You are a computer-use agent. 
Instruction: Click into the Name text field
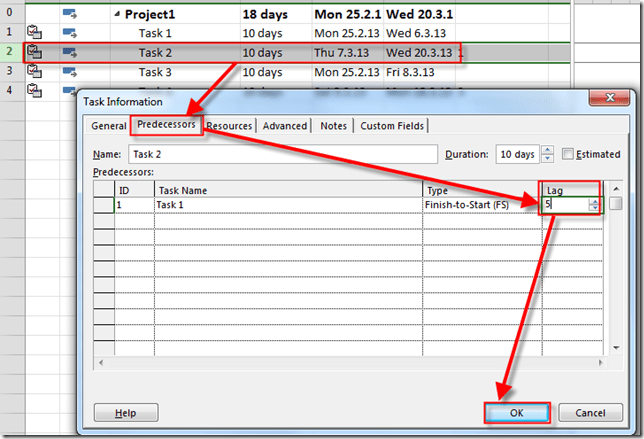coord(280,154)
